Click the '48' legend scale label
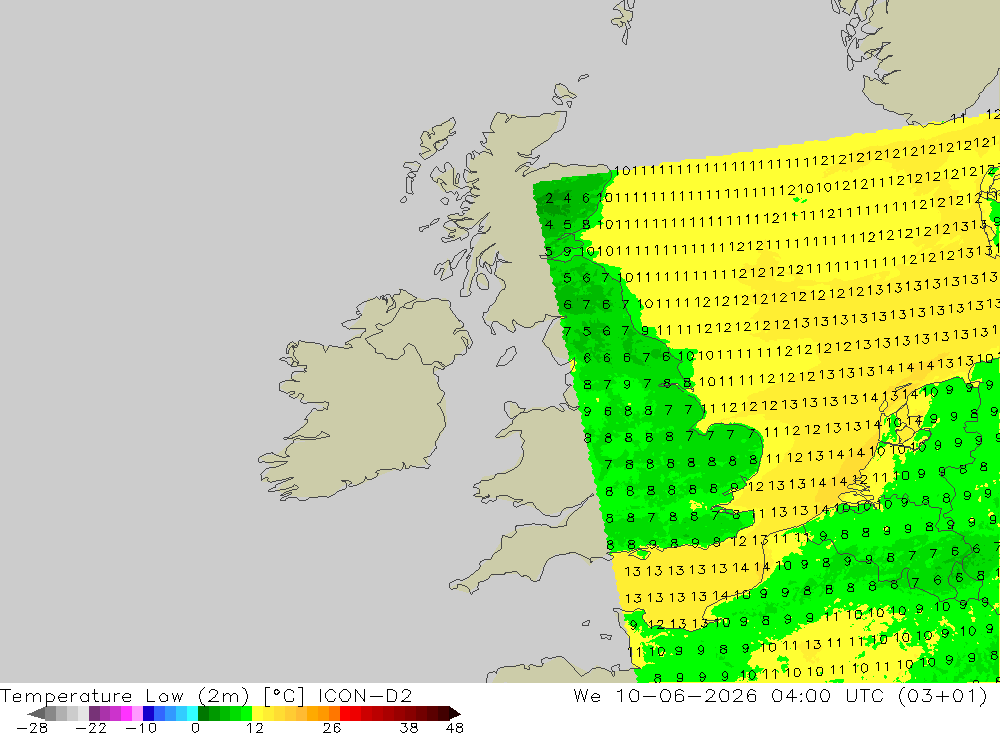Screen dimensions: 1000x733 455,728
